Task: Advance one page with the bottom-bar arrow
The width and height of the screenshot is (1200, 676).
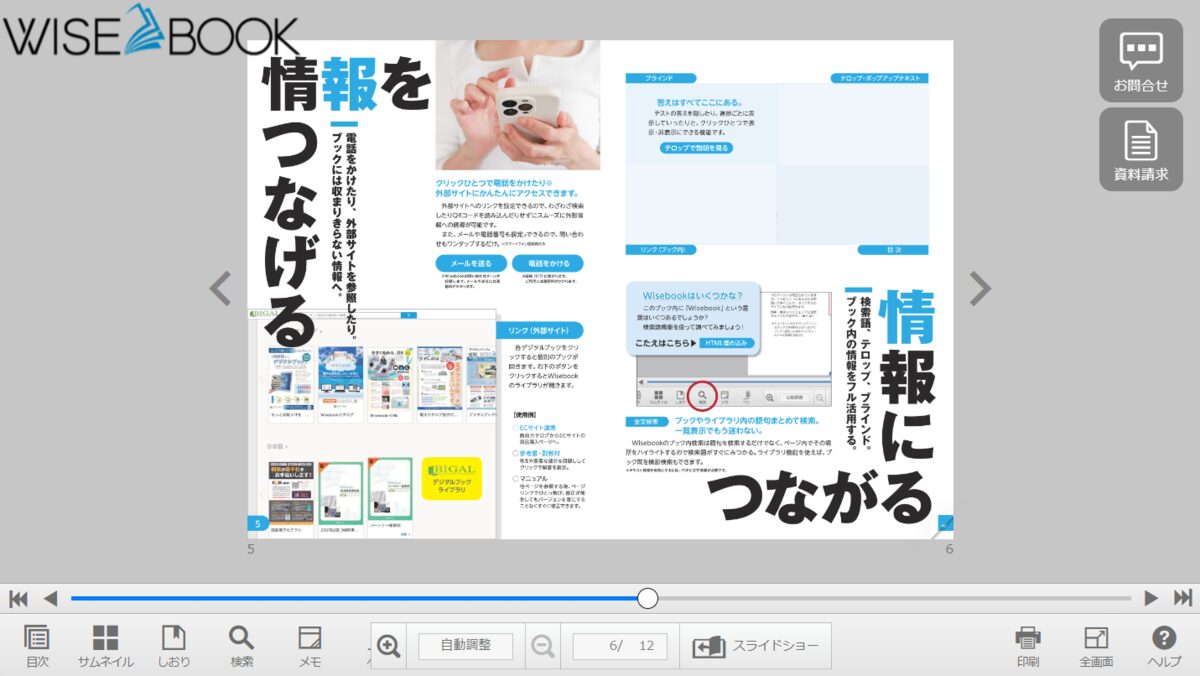Action: 1151,598
